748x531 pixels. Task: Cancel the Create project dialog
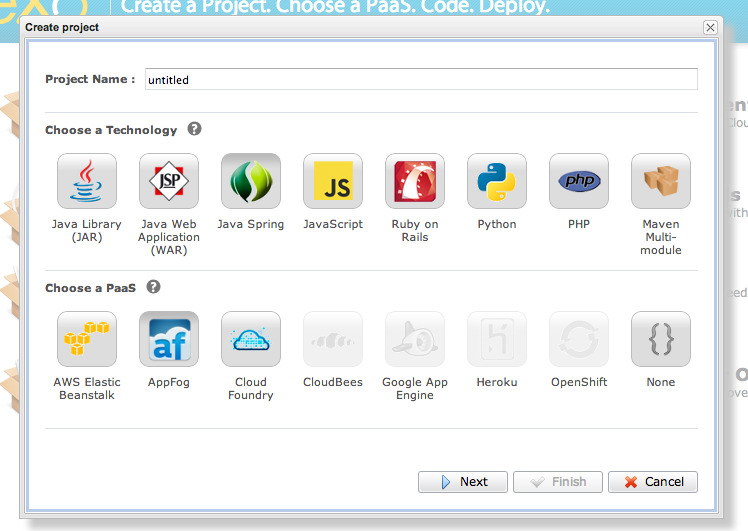click(653, 482)
